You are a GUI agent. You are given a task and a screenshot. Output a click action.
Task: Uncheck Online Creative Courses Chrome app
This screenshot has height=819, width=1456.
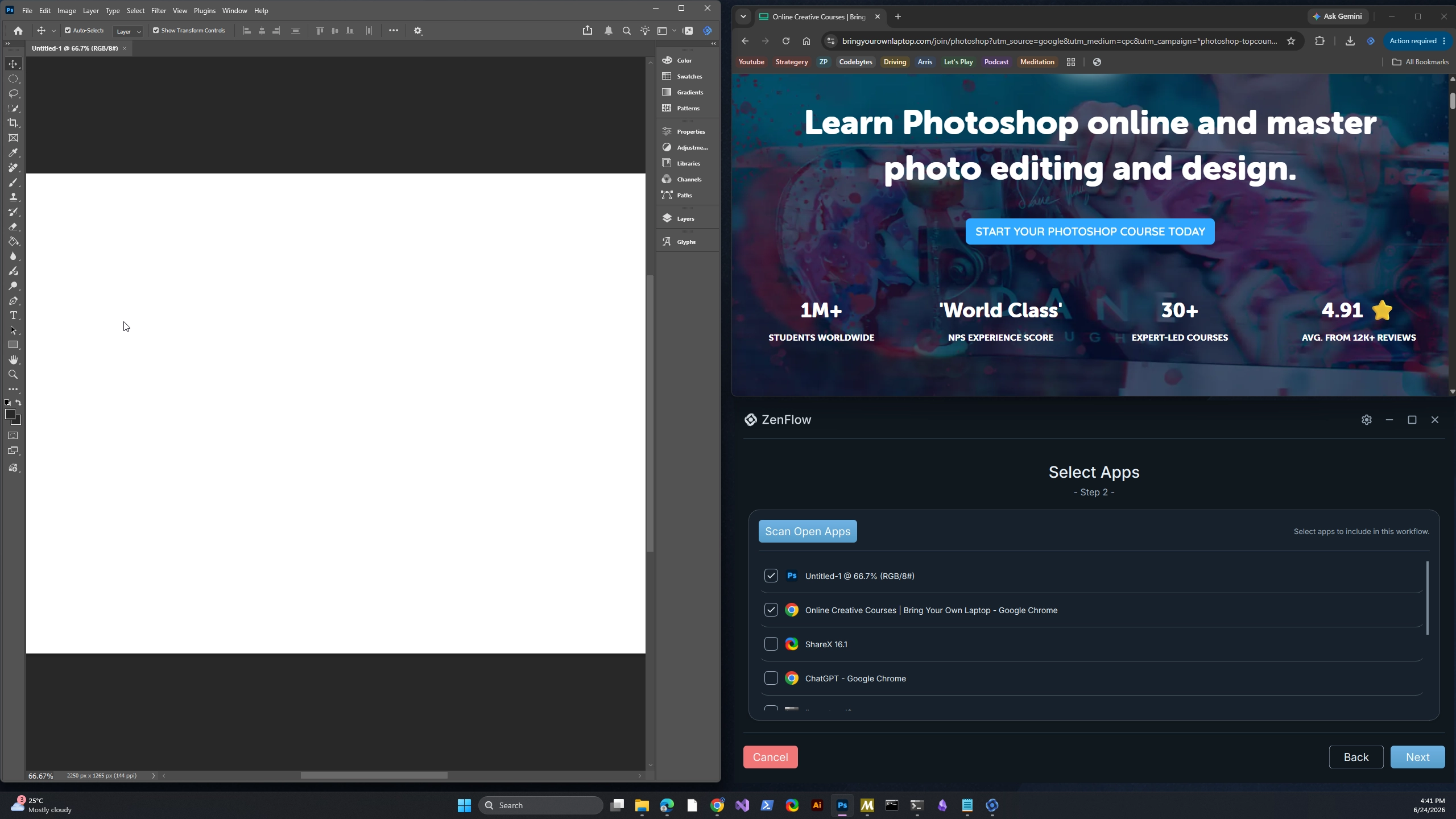[771, 610]
